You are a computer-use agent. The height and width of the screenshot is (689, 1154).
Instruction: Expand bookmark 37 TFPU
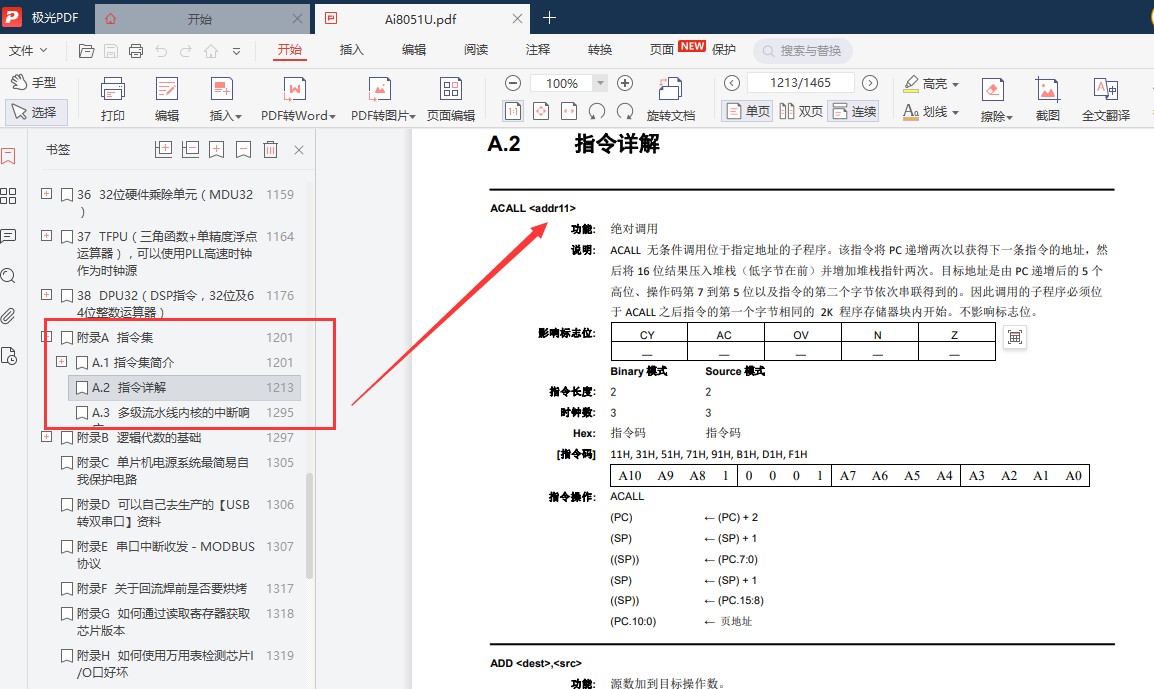[46, 236]
